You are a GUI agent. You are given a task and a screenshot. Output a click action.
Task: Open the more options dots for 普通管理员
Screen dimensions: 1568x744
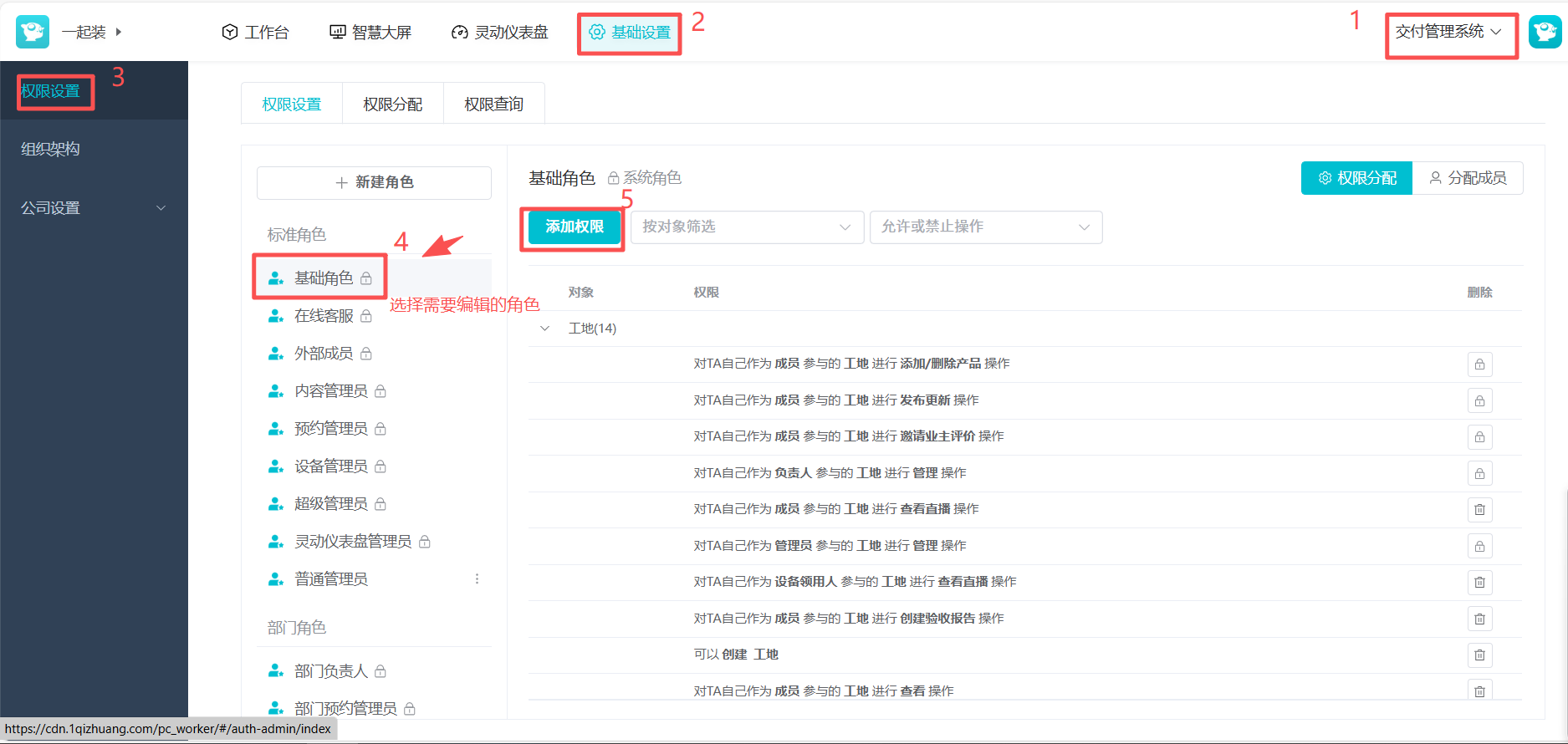477,578
